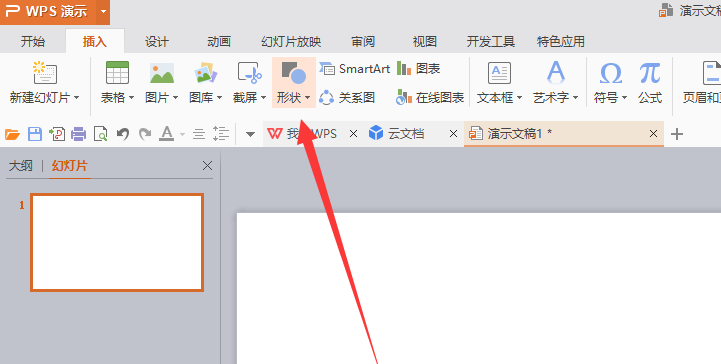This screenshot has width=721, height=364.
Task: Expand the 图片 dropdown arrow
Action: coord(176,98)
